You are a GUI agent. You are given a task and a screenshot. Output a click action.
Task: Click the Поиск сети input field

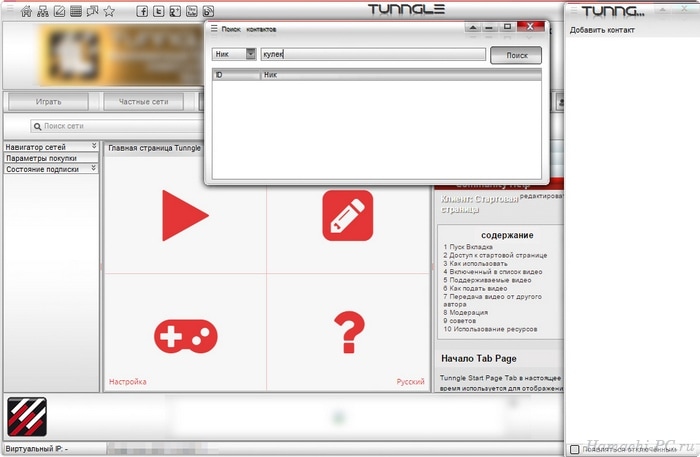(x=117, y=126)
